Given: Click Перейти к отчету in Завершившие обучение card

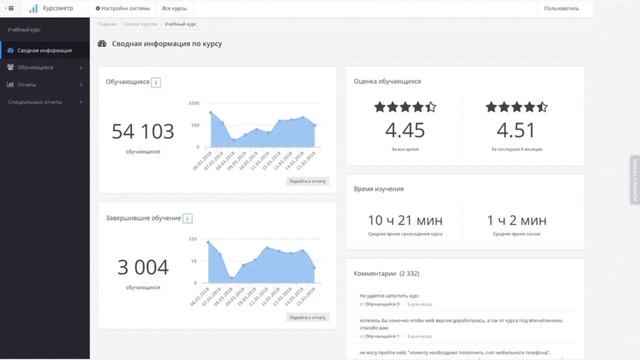Looking at the screenshot, I should [307, 317].
